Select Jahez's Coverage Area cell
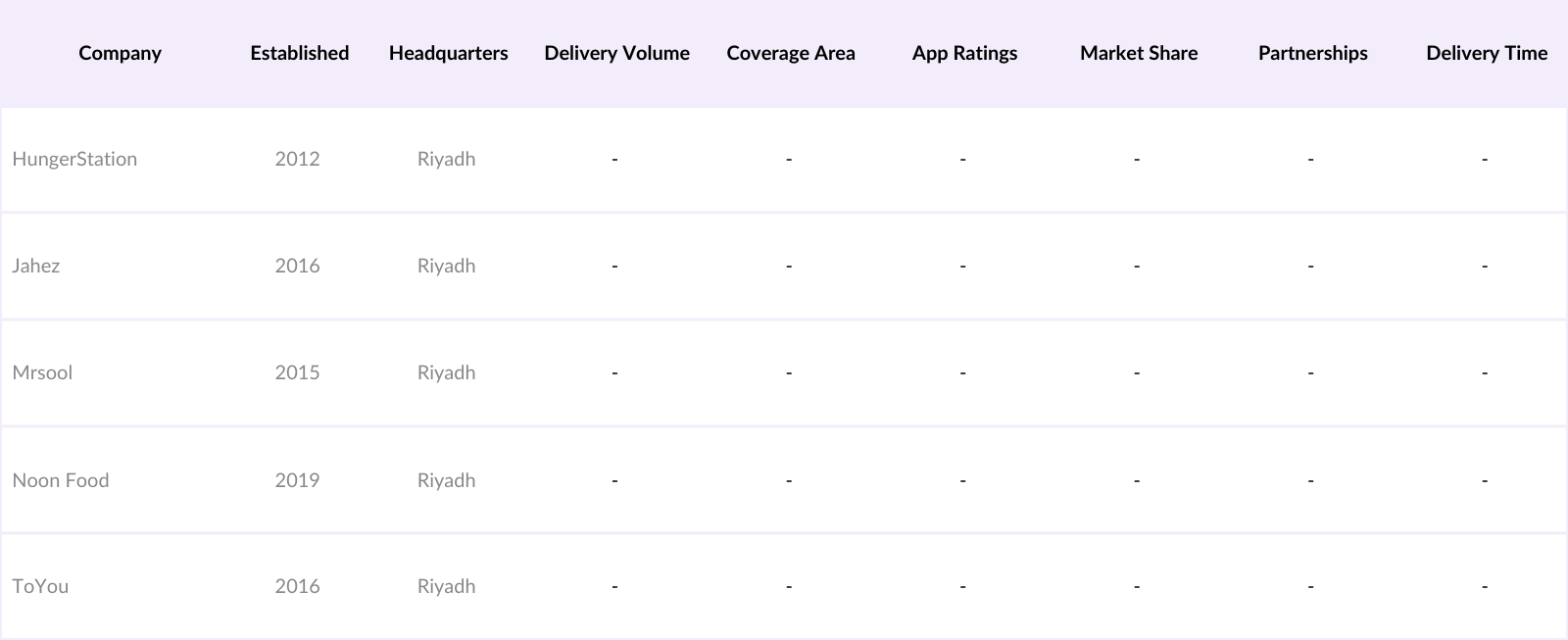Image resolution: width=1568 pixels, height=640 pixels. [789, 266]
